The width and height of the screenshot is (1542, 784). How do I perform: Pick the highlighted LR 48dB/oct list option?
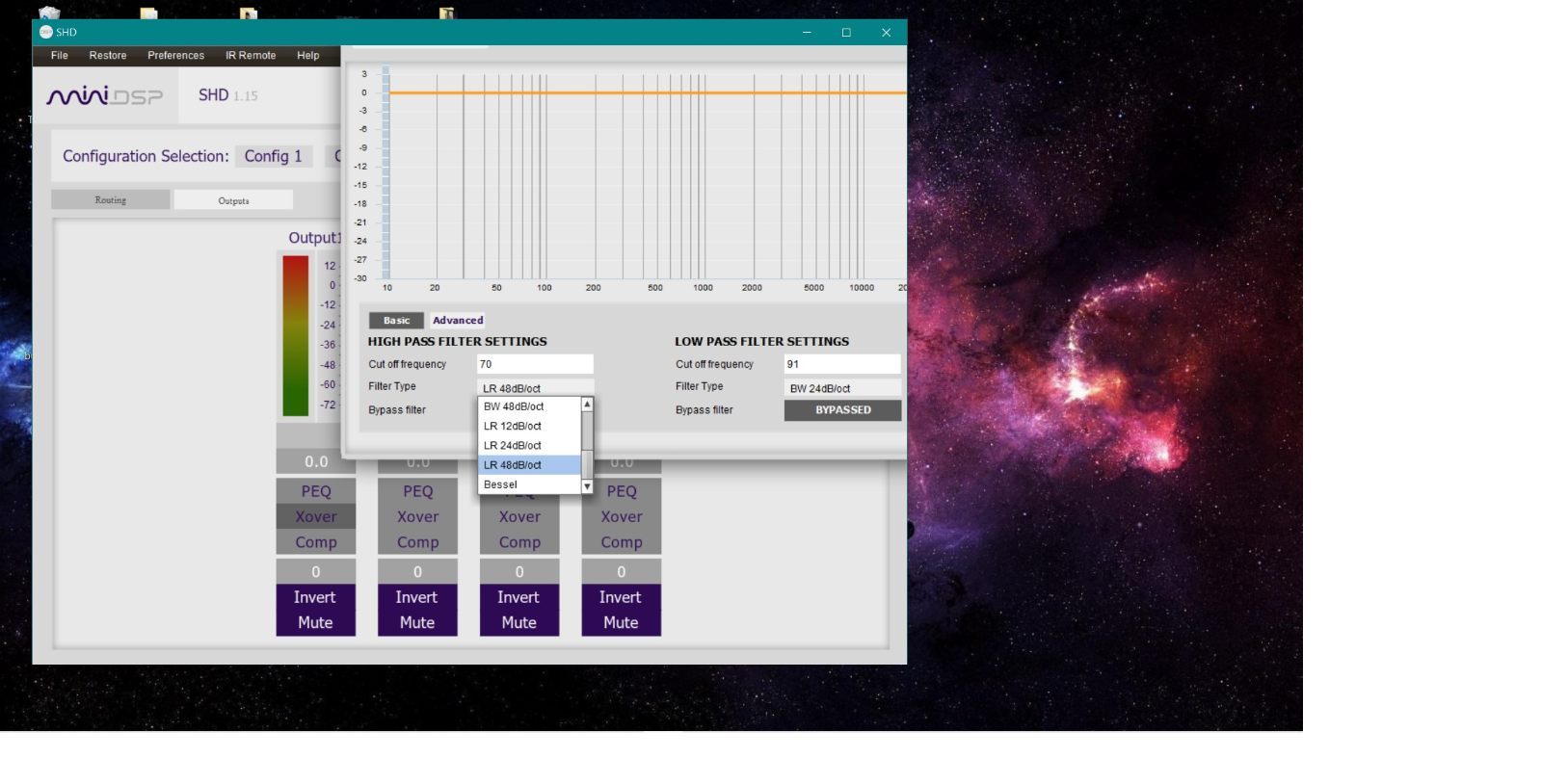(529, 465)
